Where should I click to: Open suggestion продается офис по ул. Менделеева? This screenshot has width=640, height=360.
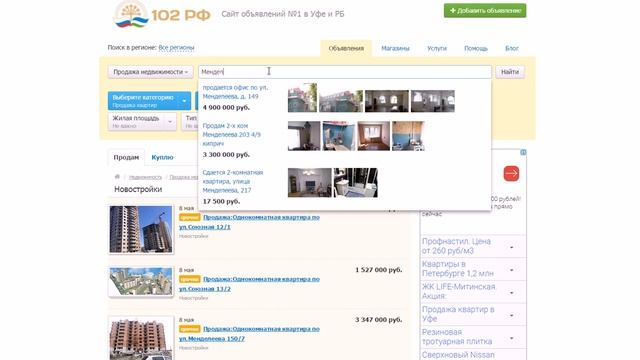pyautogui.click(x=235, y=92)
